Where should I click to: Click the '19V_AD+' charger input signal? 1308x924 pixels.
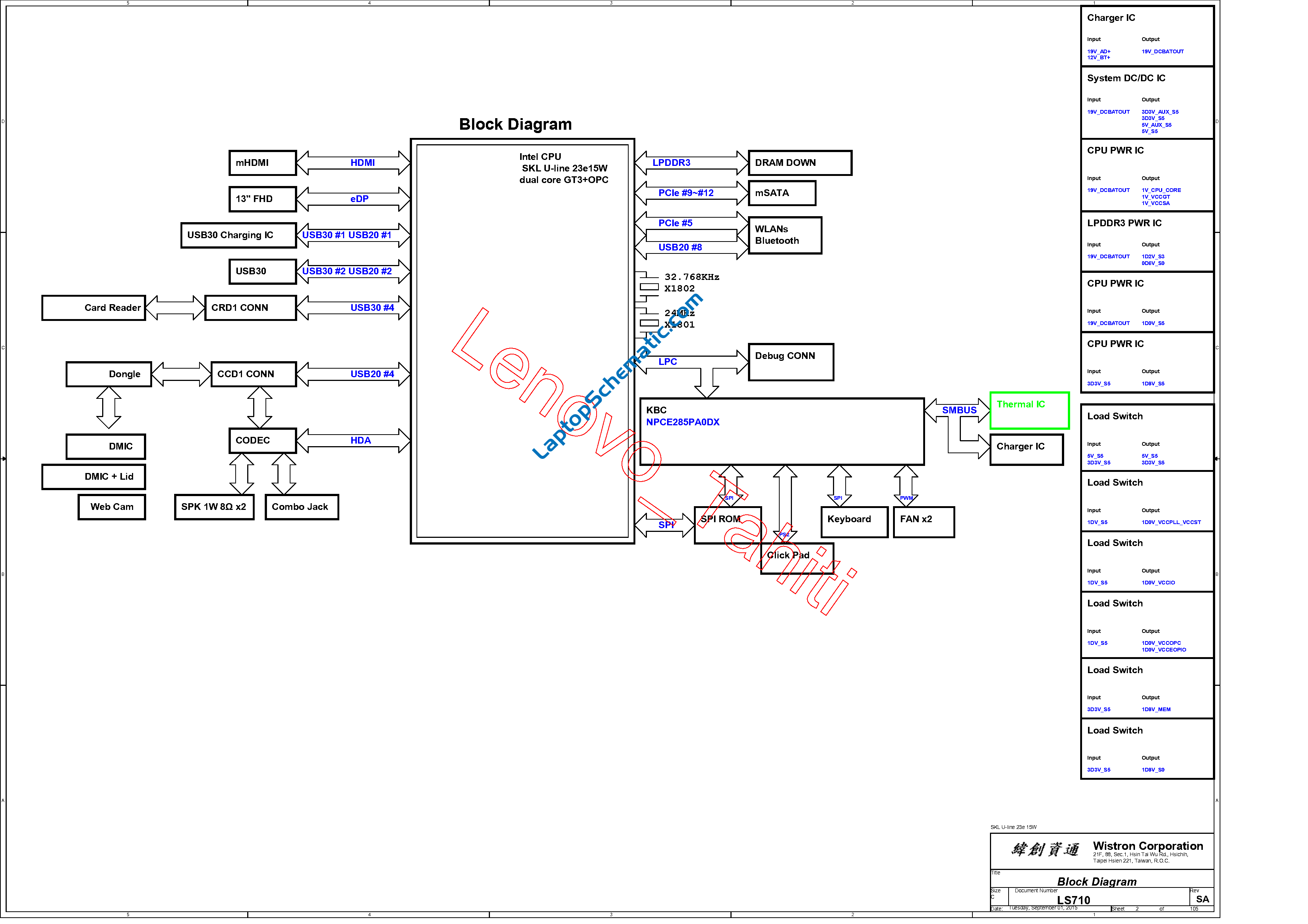(1099, 52)
